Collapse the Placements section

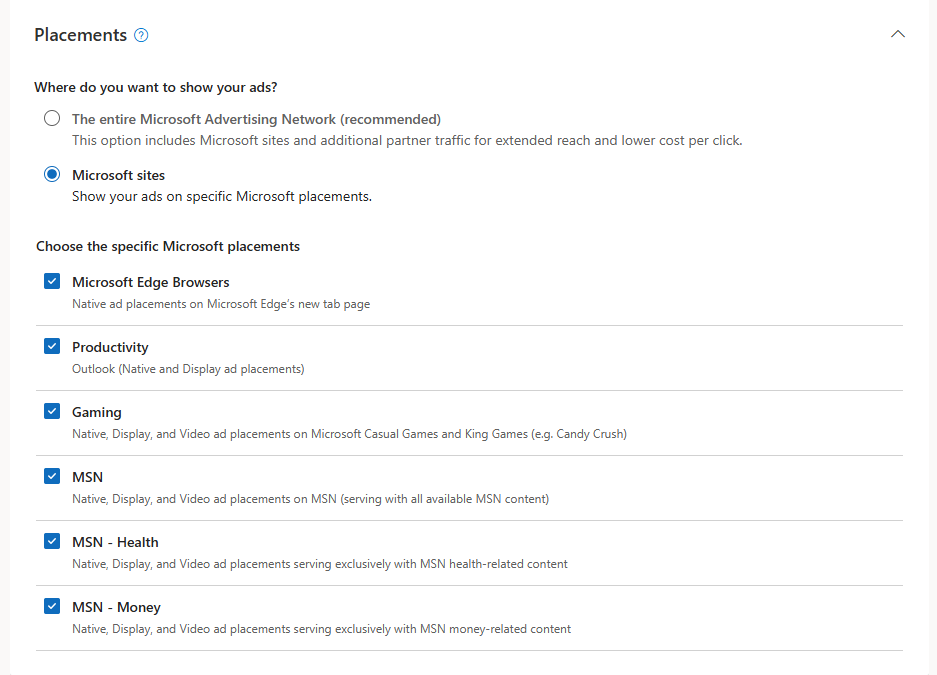point(897,33)
